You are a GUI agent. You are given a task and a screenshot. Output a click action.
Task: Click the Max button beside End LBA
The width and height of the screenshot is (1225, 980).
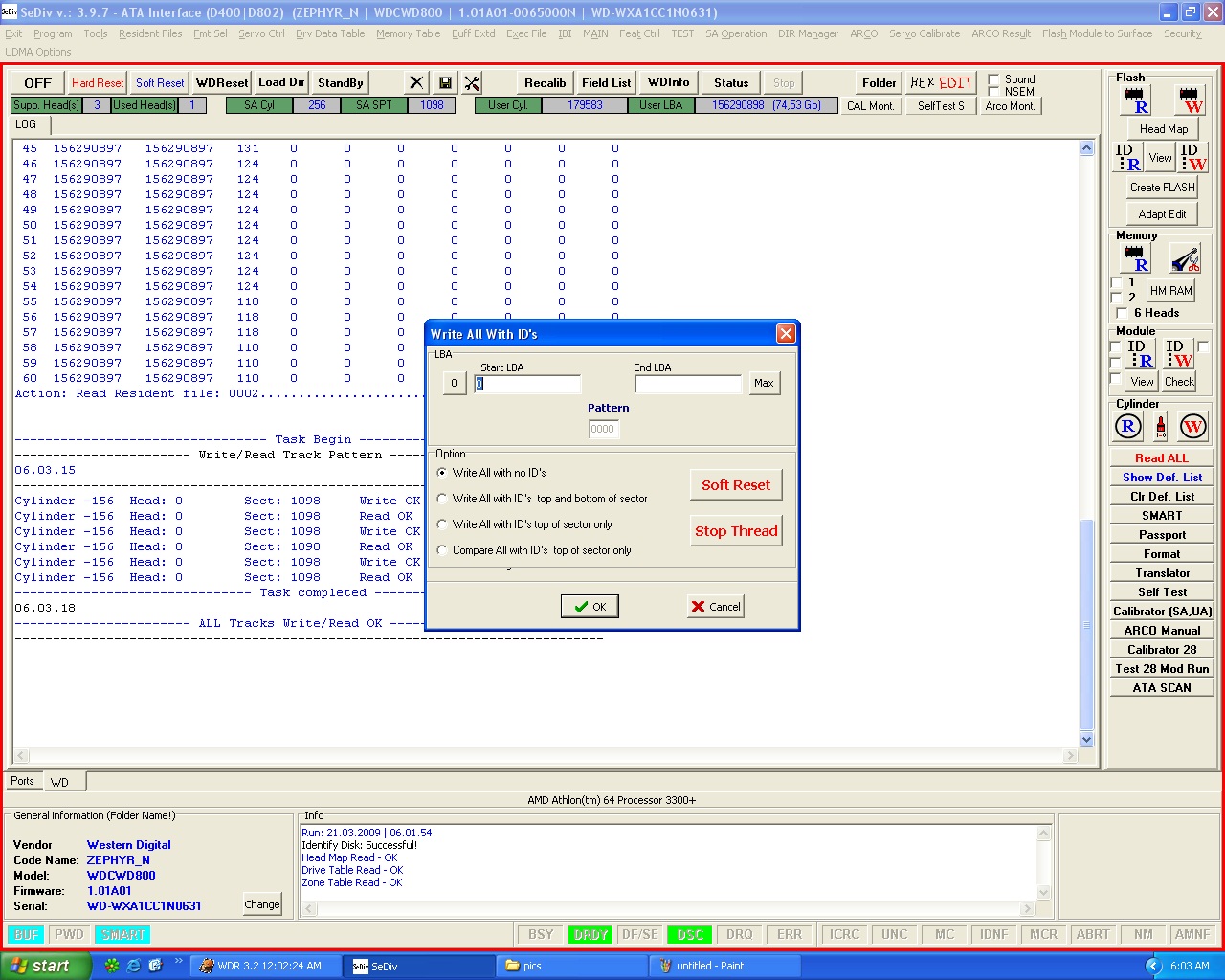click(x=764, y=383)
